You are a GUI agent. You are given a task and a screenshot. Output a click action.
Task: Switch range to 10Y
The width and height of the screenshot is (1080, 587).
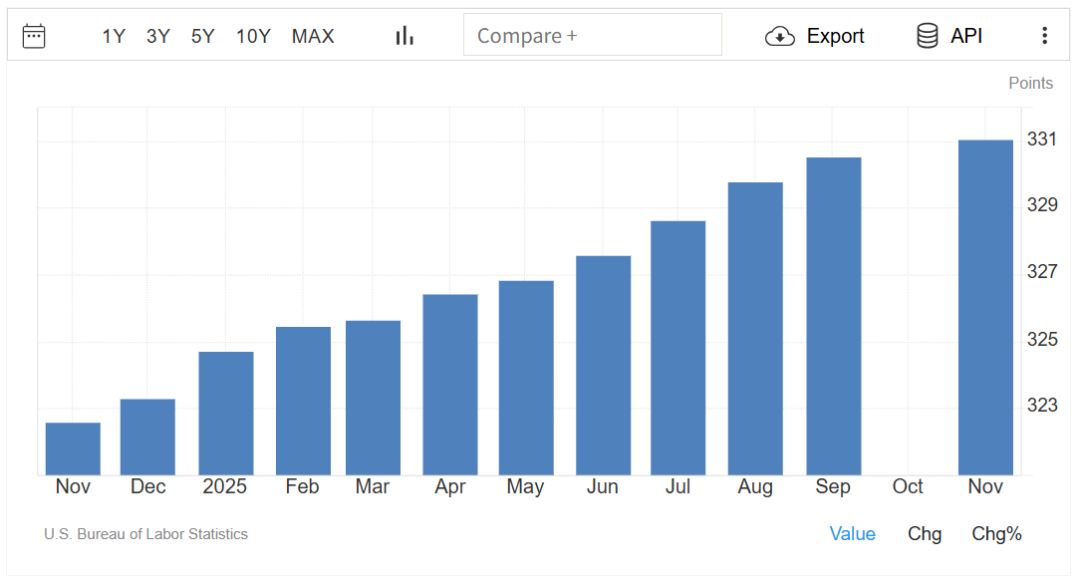click(x=253, y=36)
